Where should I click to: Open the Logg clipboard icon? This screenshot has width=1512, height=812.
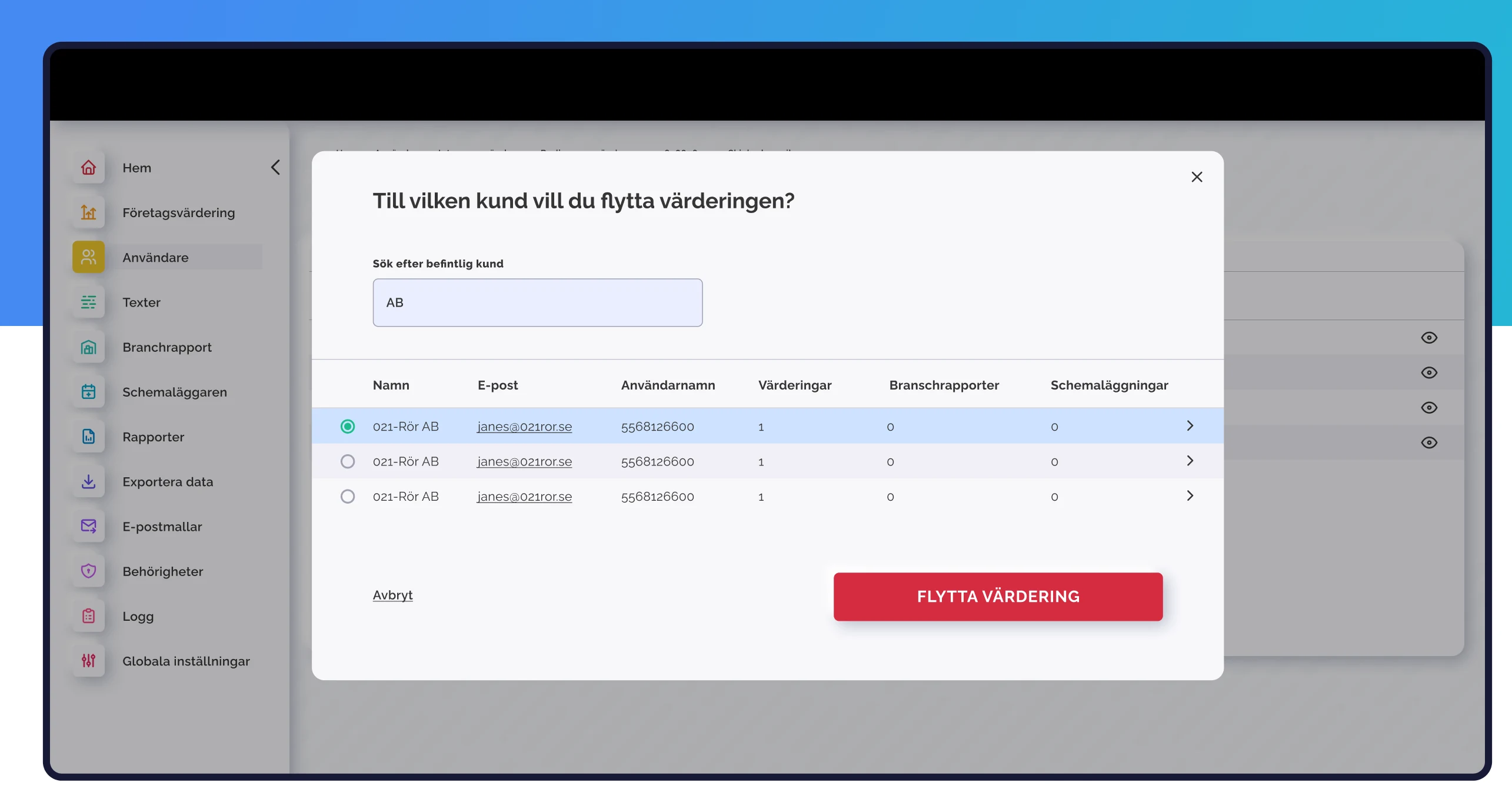coord(88,616)
